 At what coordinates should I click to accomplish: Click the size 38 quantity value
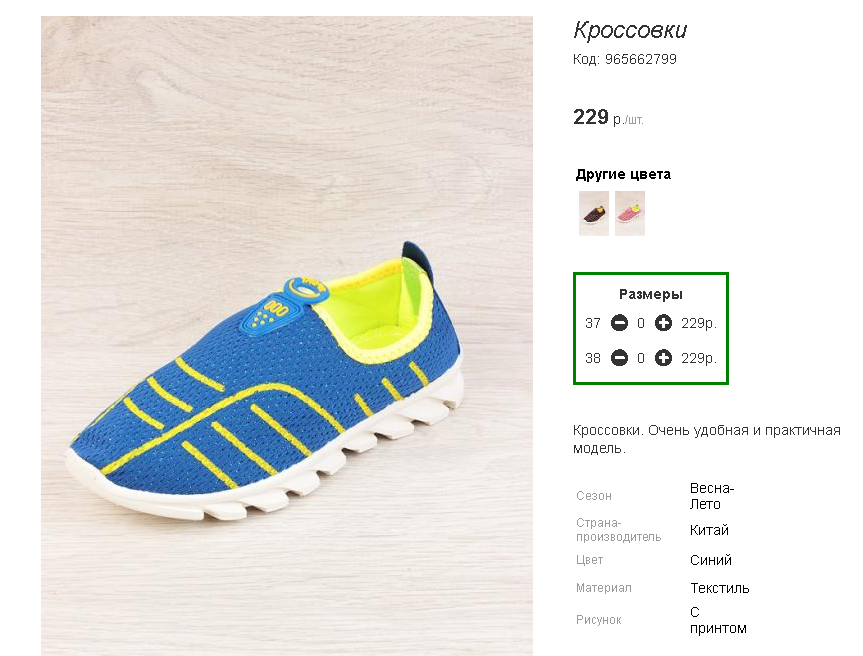641,359
